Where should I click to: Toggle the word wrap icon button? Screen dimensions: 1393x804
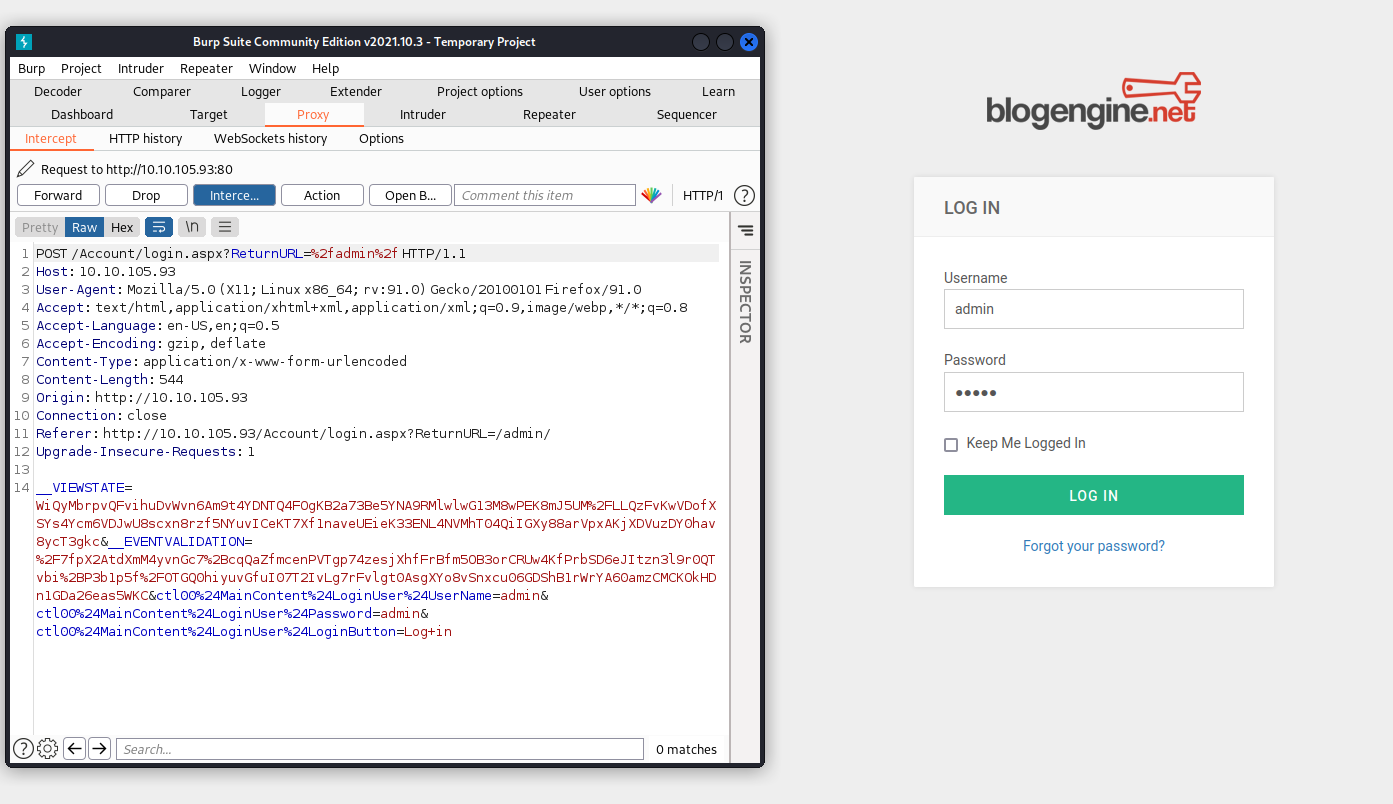pyautogui.click(x=159, y=227)
